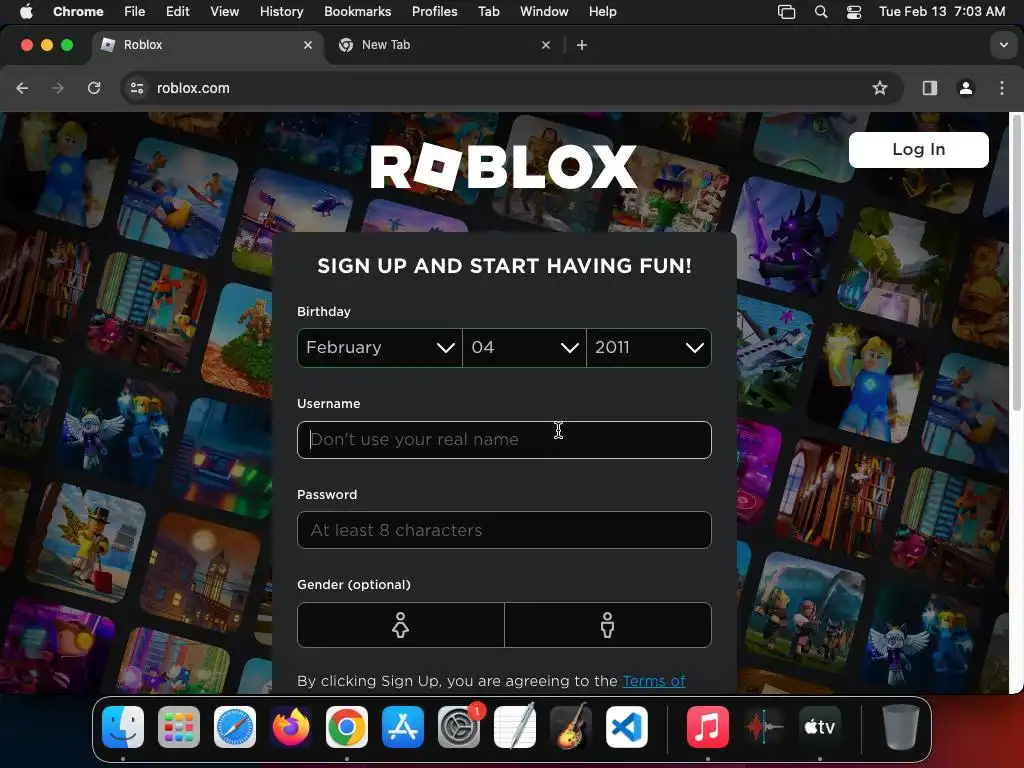Open a new tab with plus button
Image resolution: width=1024 pixels, height=768 pixels.
[582, 45]
